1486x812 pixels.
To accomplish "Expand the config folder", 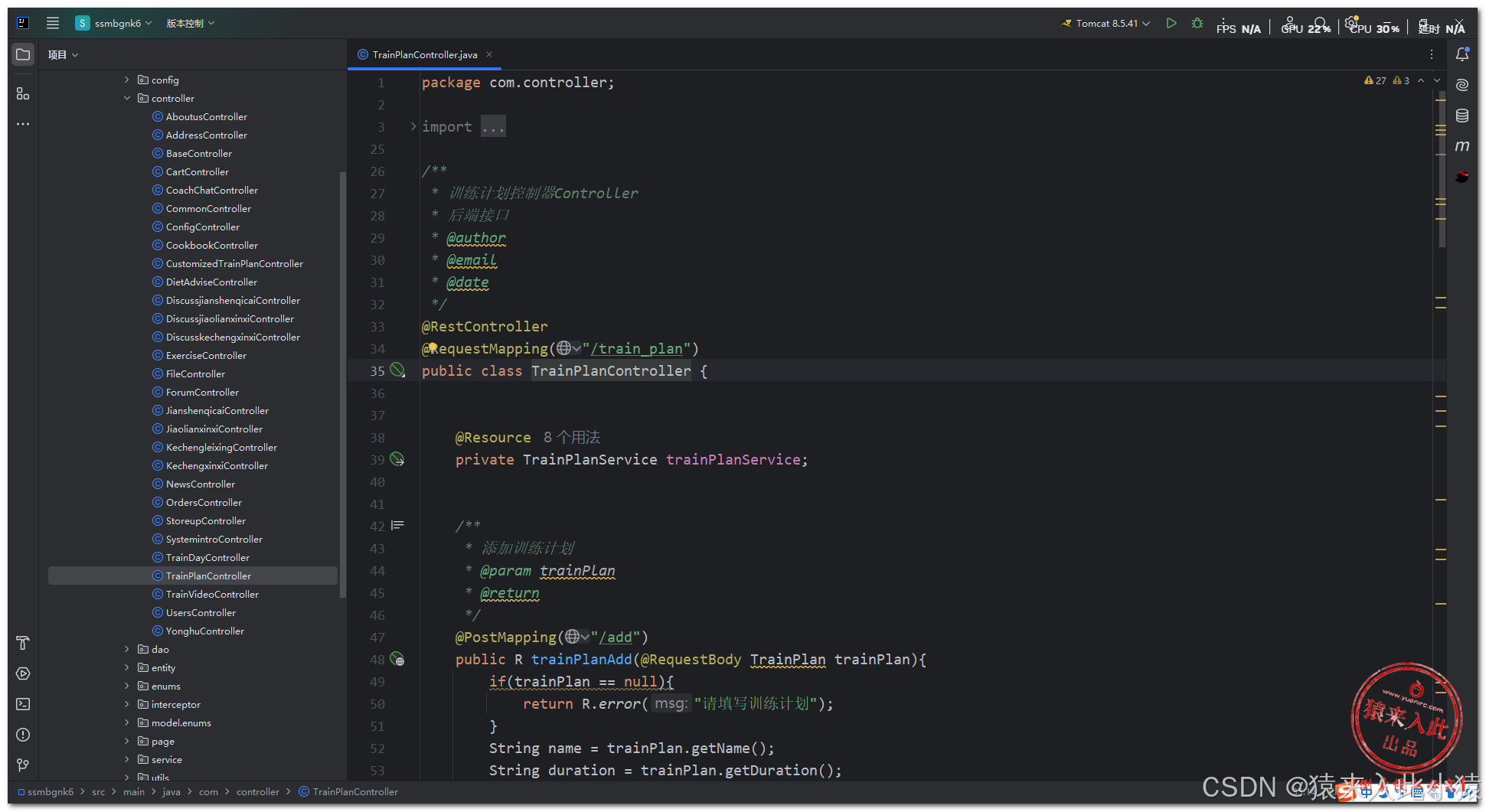I will [127, 80].
